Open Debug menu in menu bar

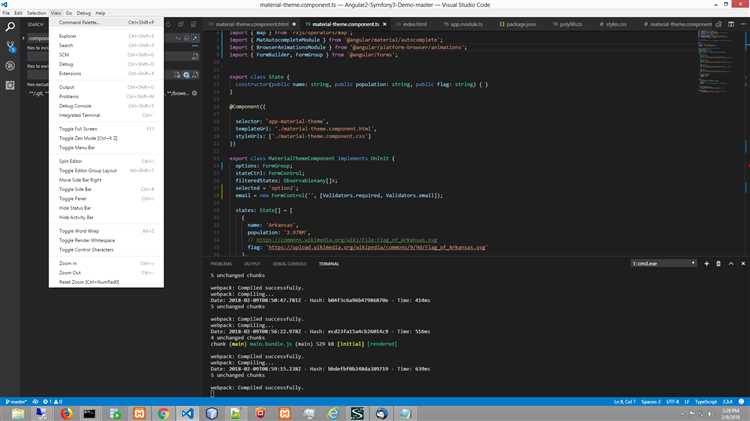point(84,13)
